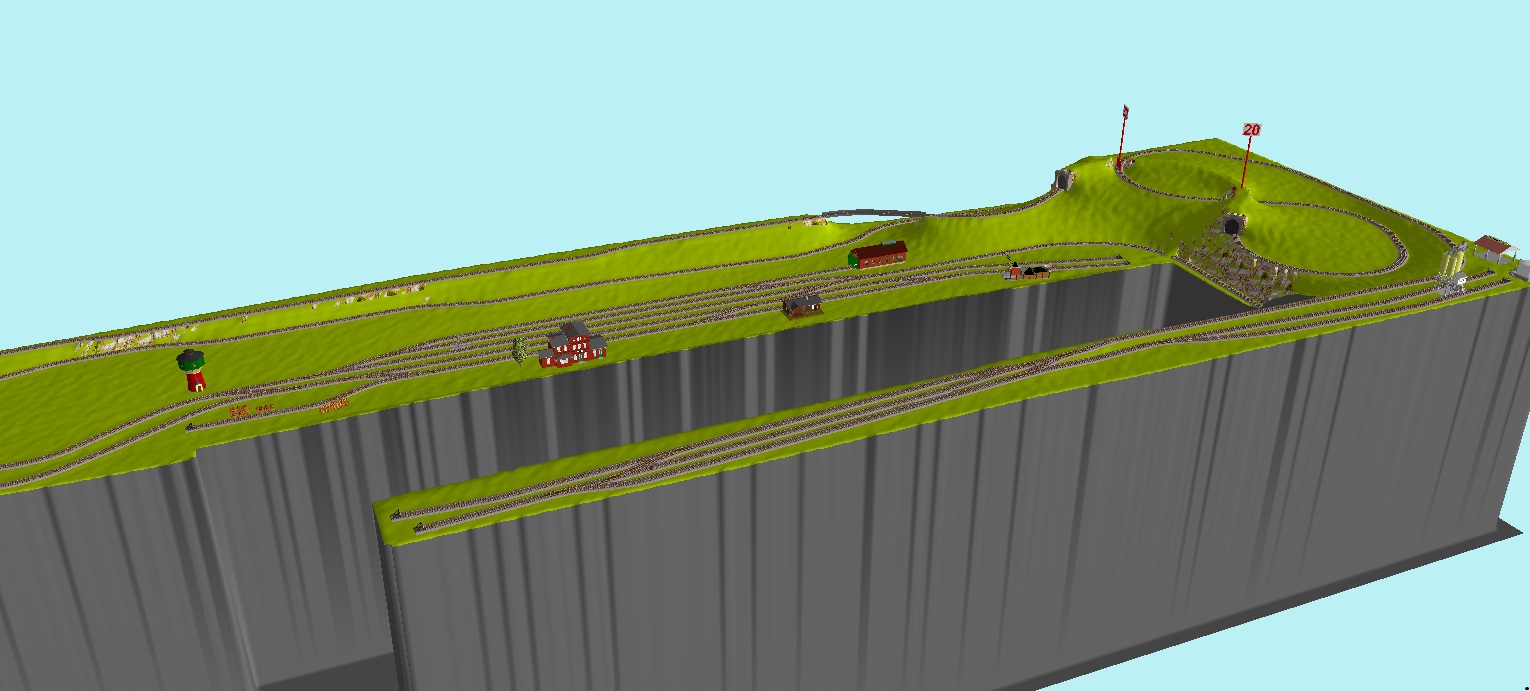Select the arched gray bridge on back track

pyautogui.click(x=872, y=213)
